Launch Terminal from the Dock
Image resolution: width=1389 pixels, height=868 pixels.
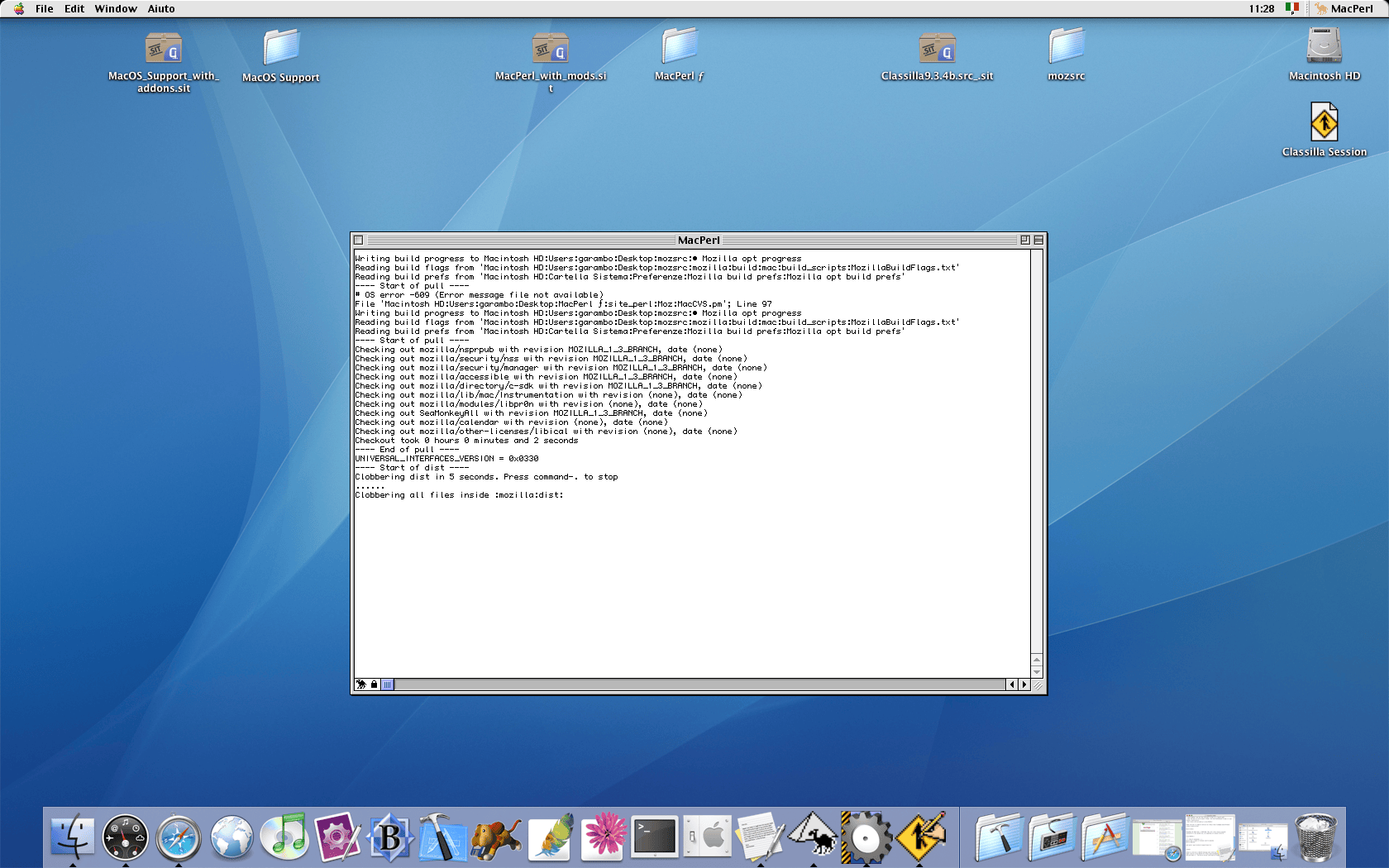tap(655, 837)
